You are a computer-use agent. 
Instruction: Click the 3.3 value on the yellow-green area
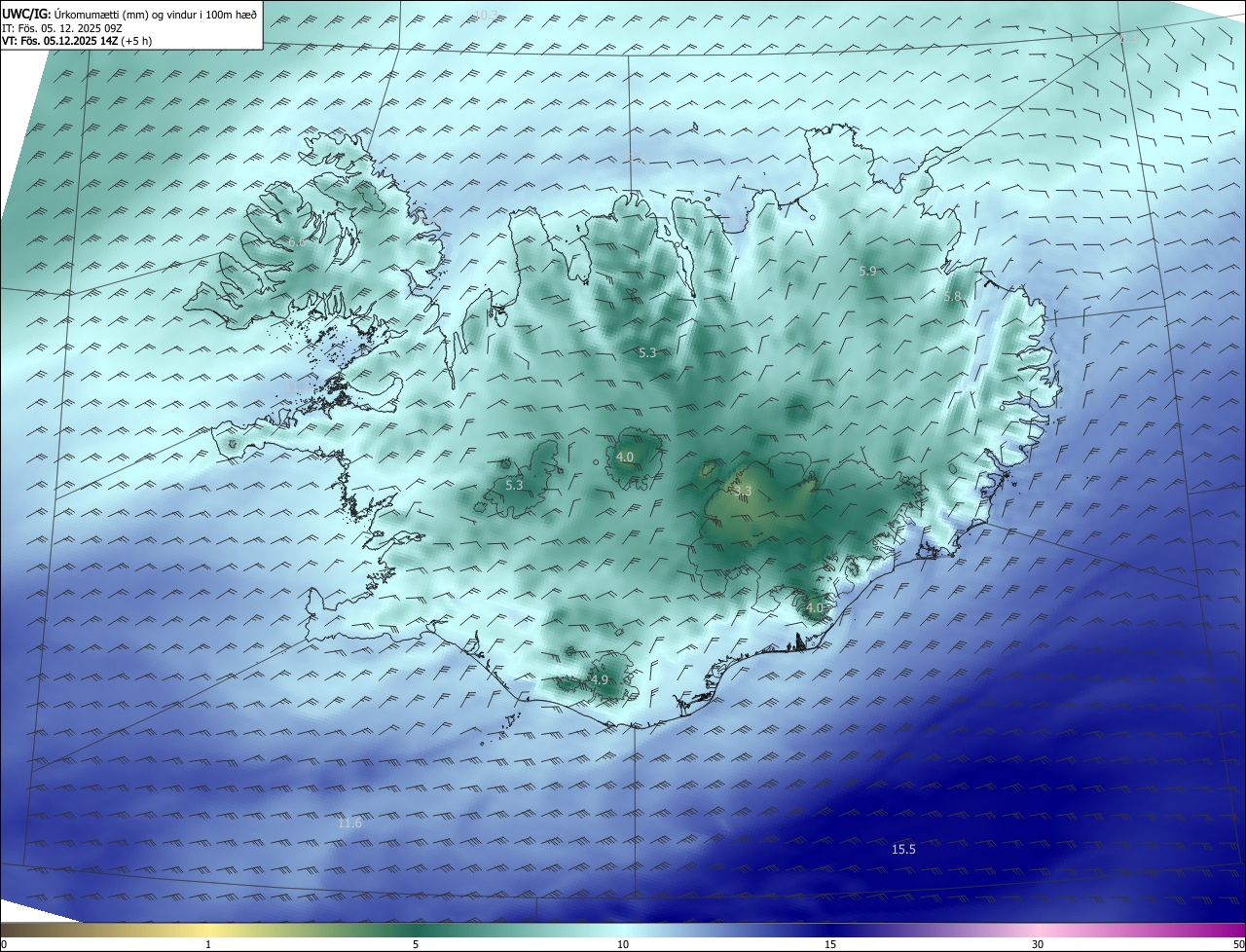(743, 491)
